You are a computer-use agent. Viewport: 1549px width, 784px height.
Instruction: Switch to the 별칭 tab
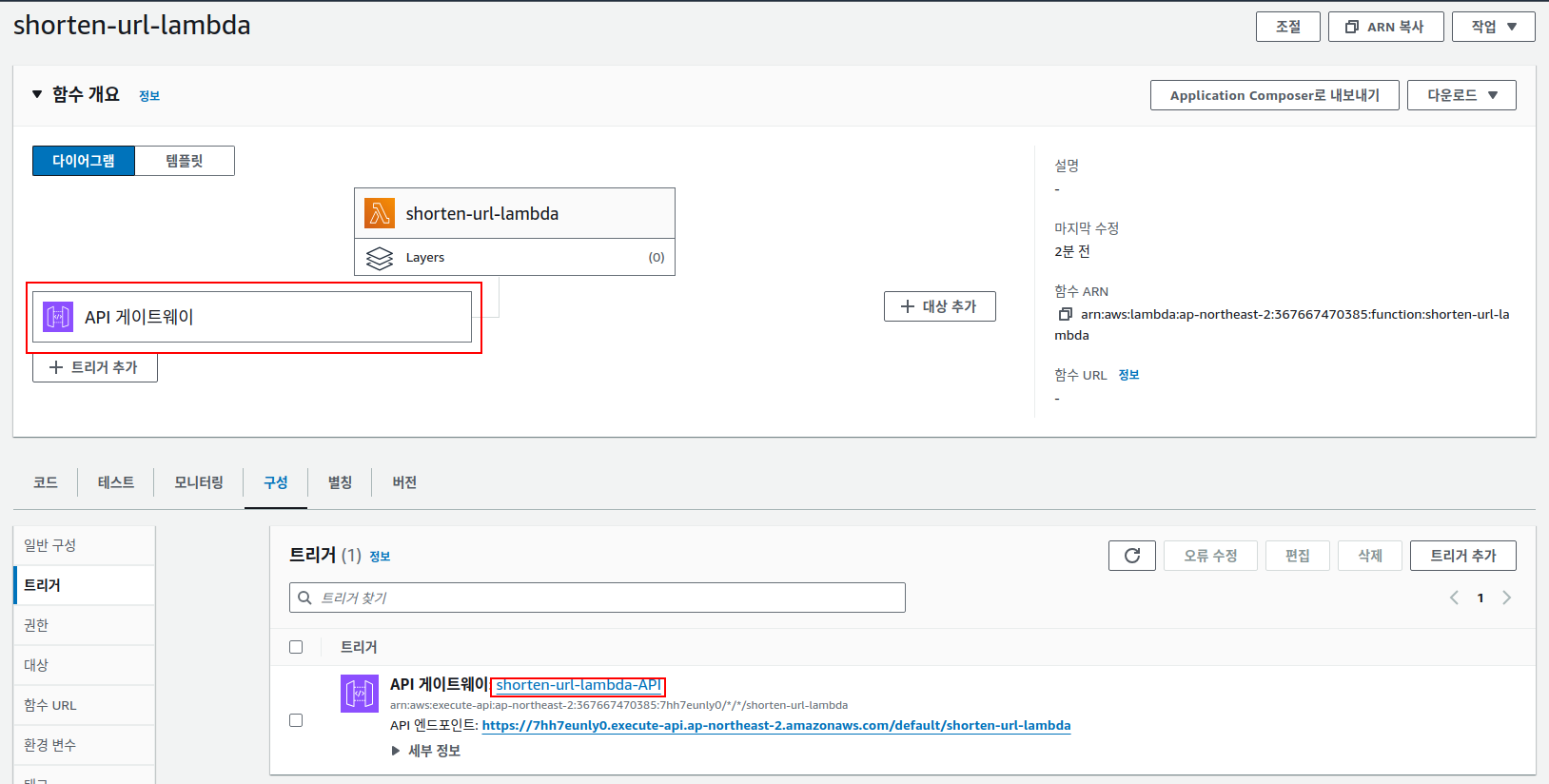[340, 482]
